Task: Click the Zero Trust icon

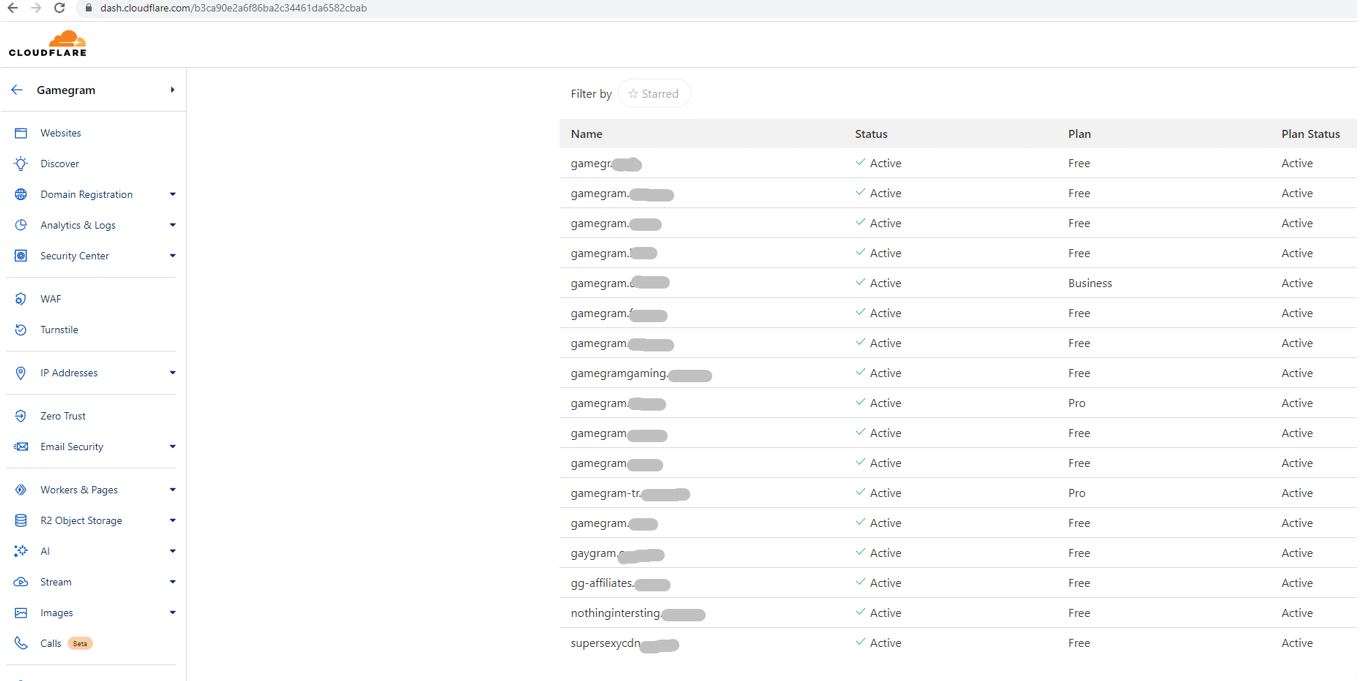Action: 21,416
